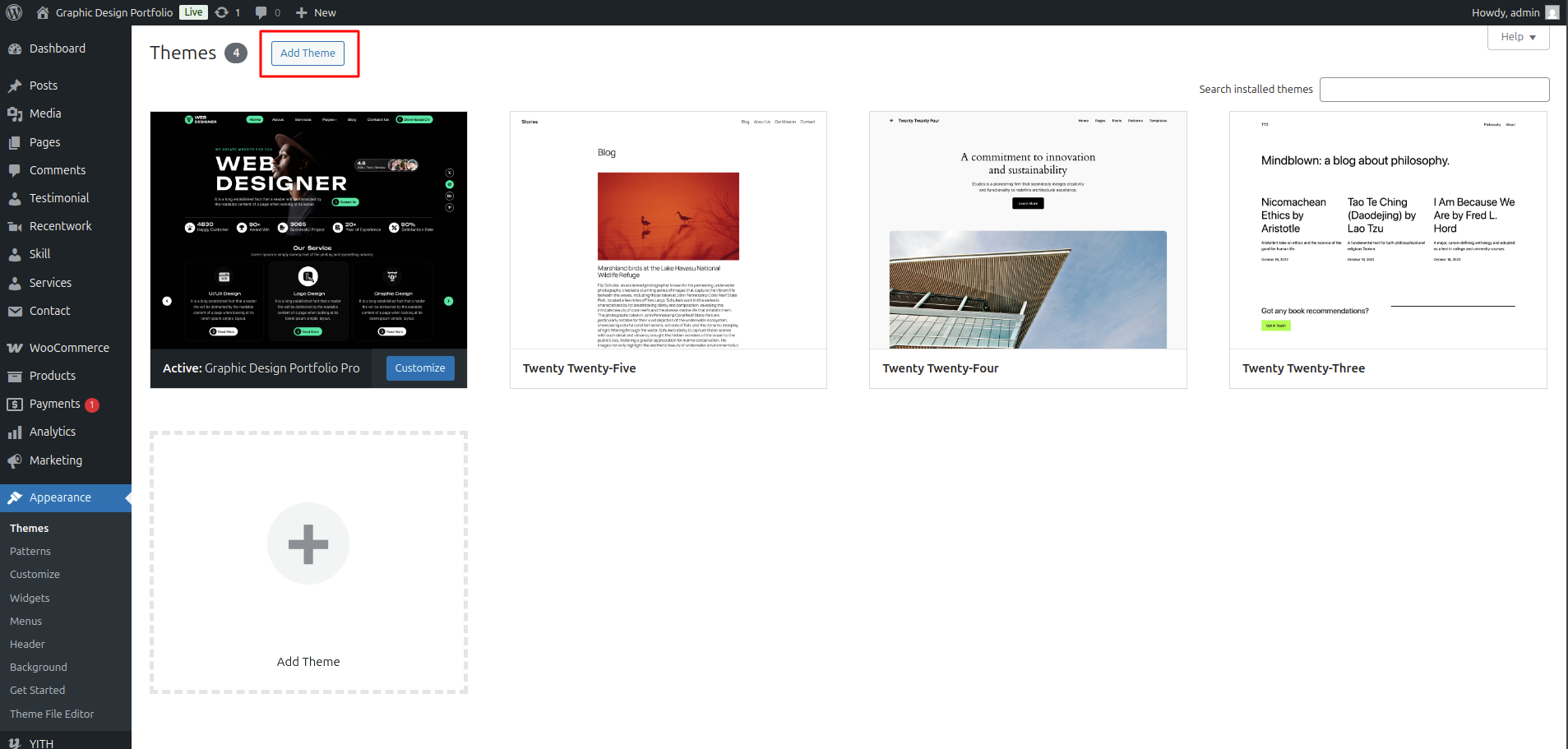1568x749 pixels.
Task: Switch to the Patterns submenu item
Action: (x=30, y=551)
